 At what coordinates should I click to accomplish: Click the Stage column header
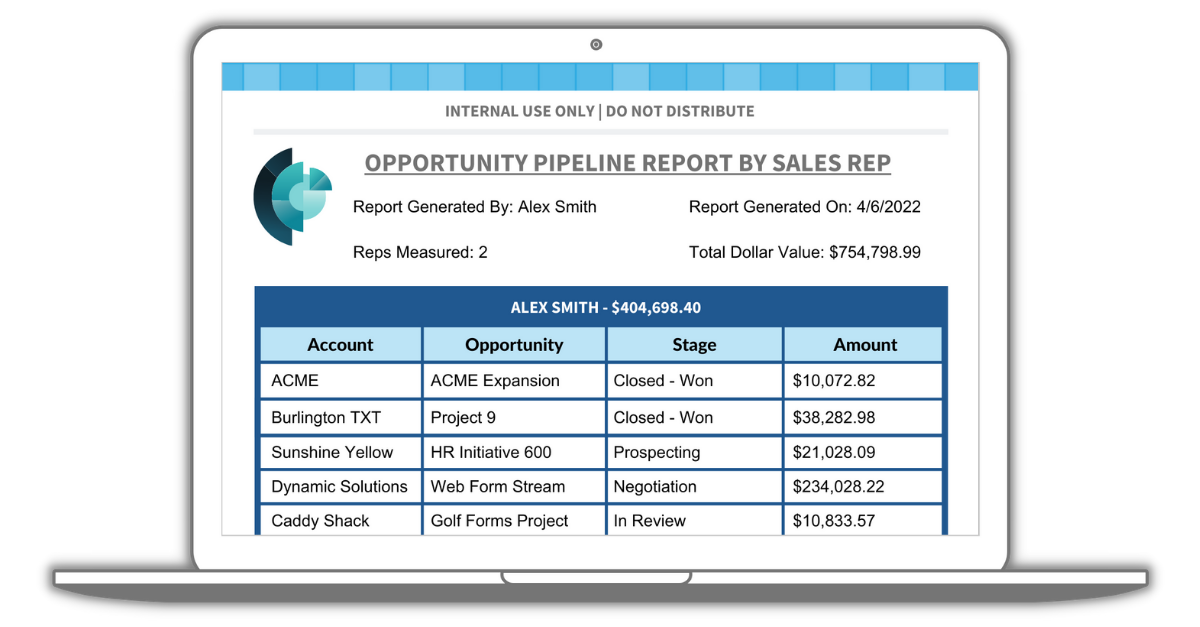694,344
